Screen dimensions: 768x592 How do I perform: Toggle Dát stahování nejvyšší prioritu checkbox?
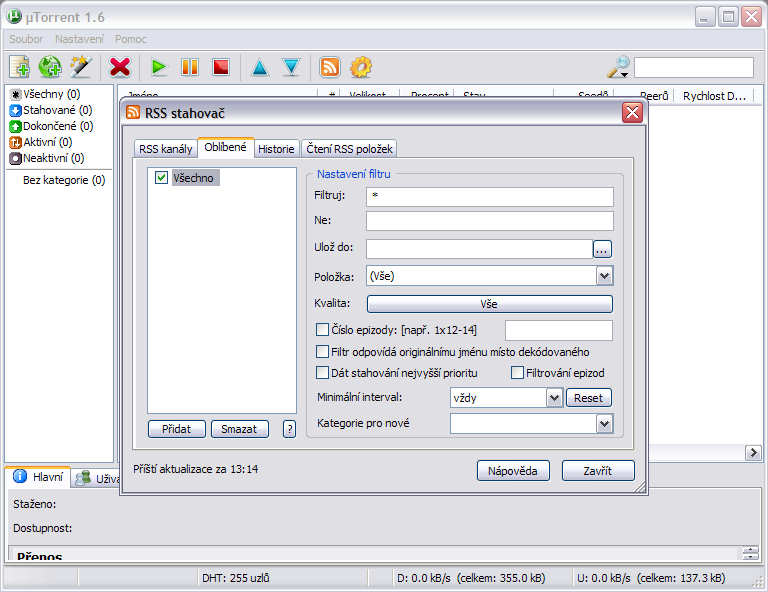[x=322, y=373]
